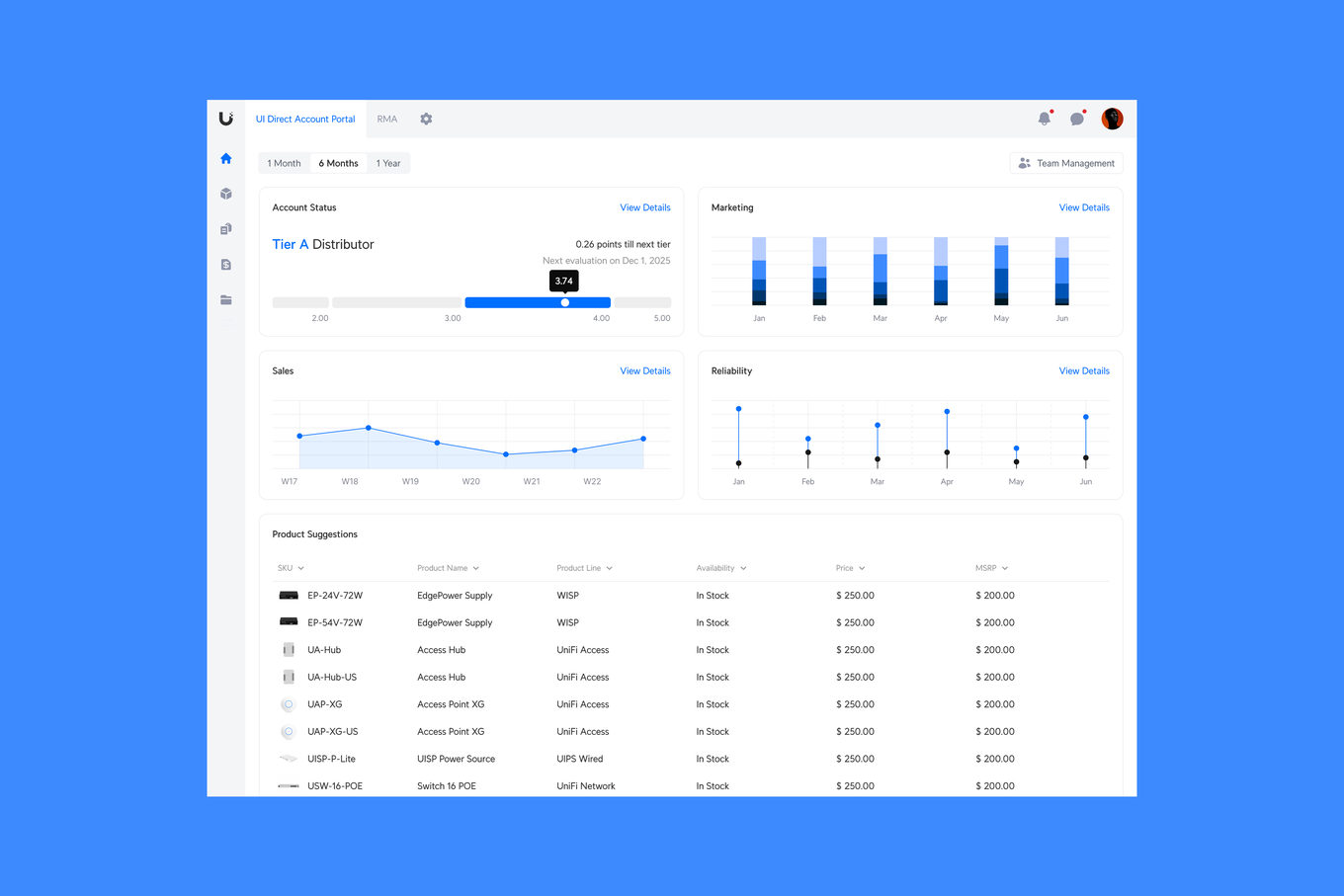
Task: Open the Availability column dropdown
Action: 721,568
